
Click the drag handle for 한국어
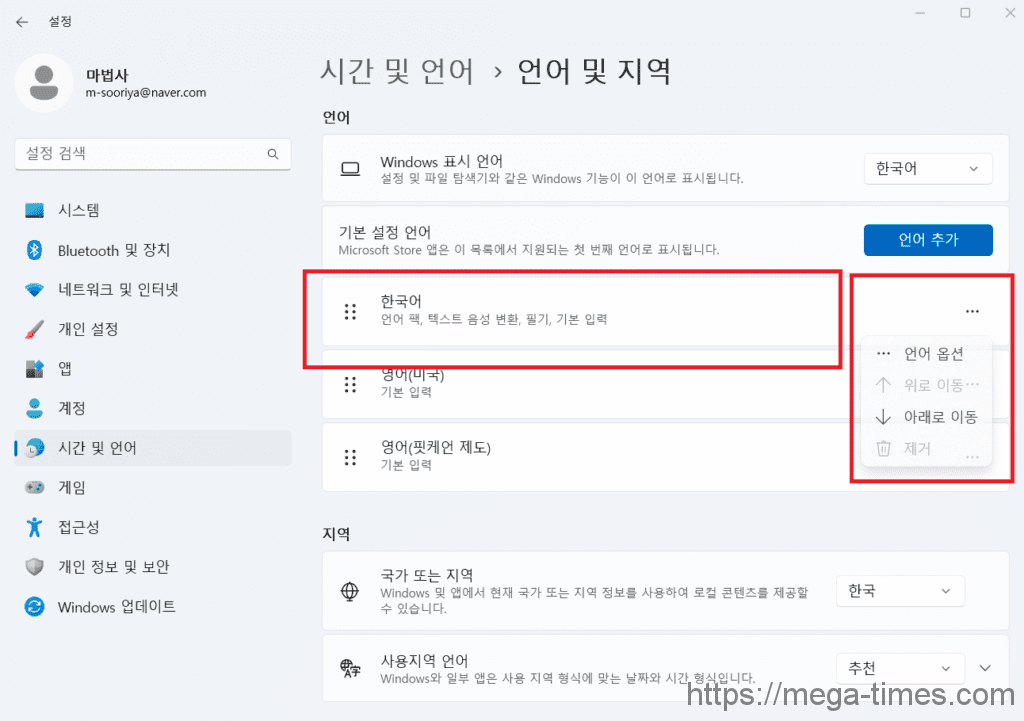tap(350, 311)
